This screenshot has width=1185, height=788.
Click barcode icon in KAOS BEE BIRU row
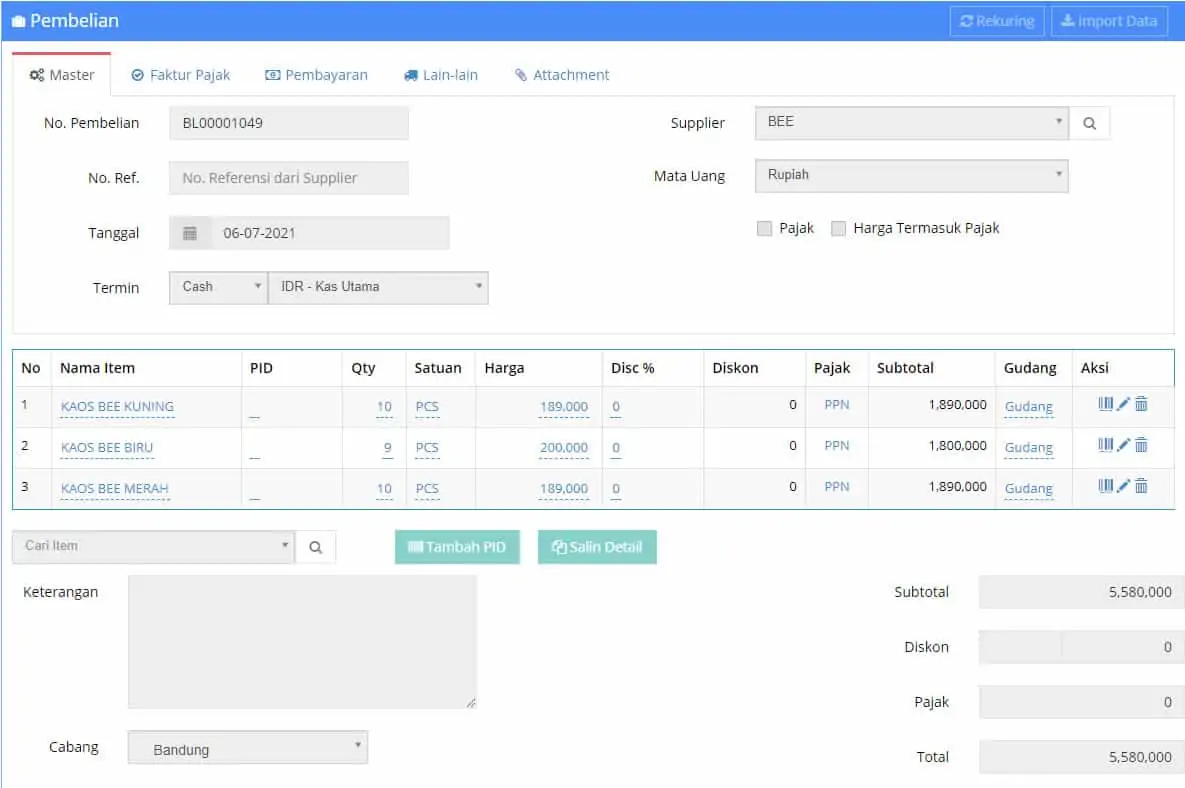1105,445
